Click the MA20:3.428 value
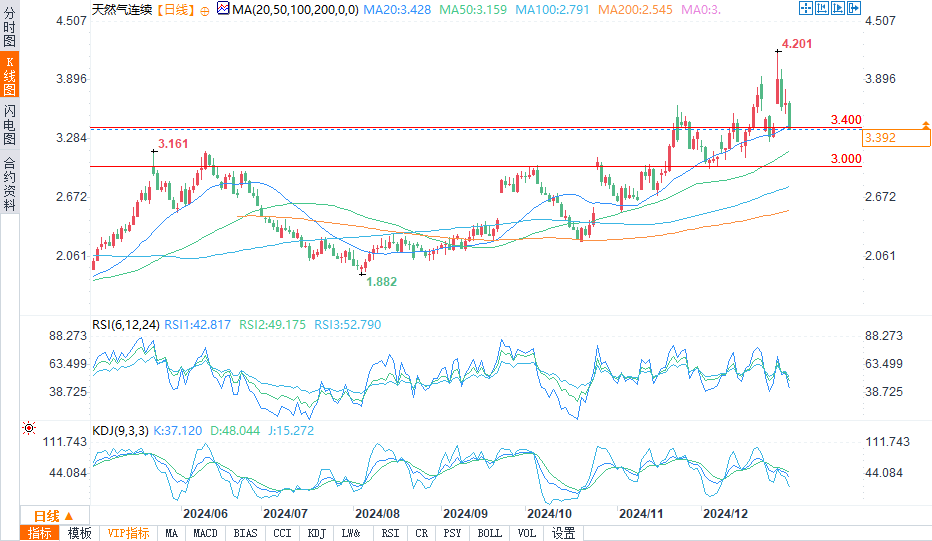The height and width of the screenshot is (541, 932). click(397, 10)
